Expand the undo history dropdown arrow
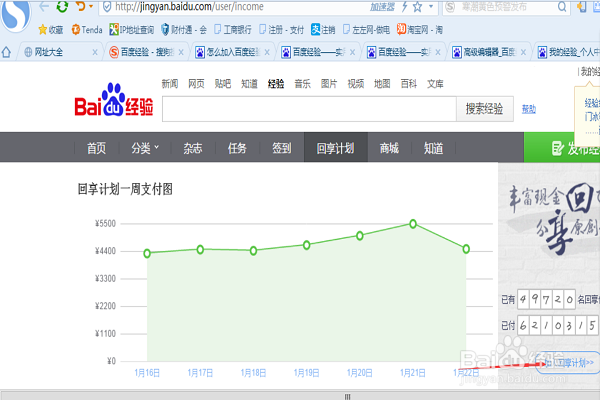 click(91, 7)
